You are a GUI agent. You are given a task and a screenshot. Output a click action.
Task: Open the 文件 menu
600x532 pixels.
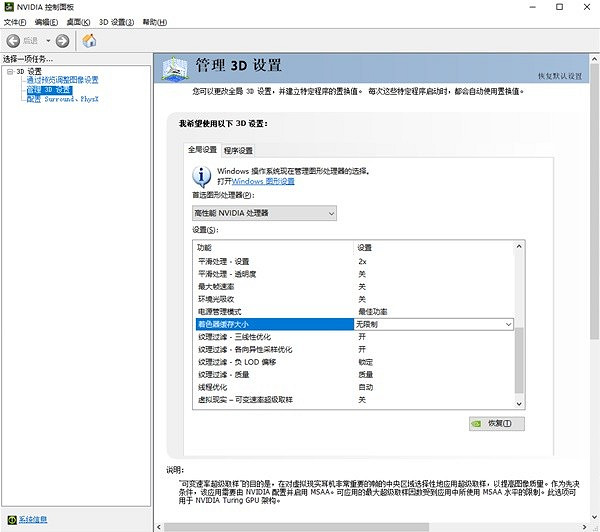click(x=15, y=22)
